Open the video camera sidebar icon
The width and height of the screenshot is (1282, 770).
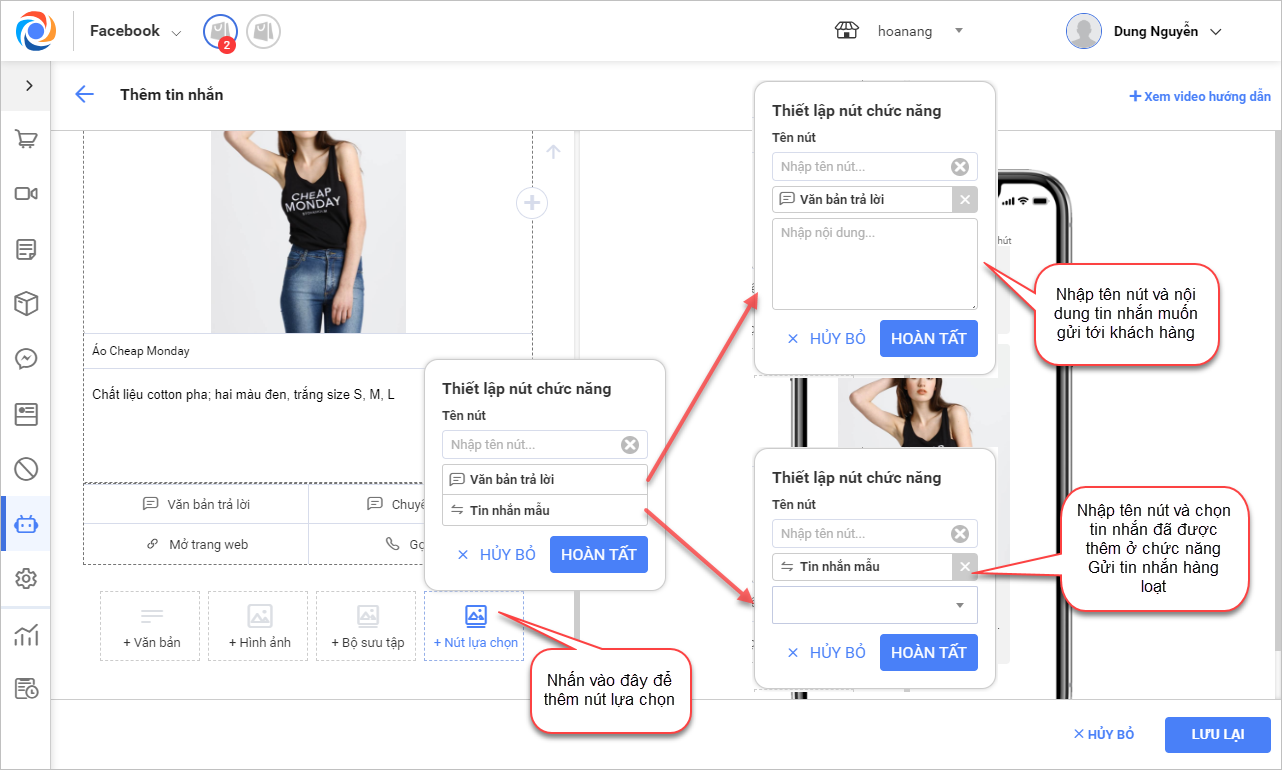pyautogui.click(x=26, y=194)
